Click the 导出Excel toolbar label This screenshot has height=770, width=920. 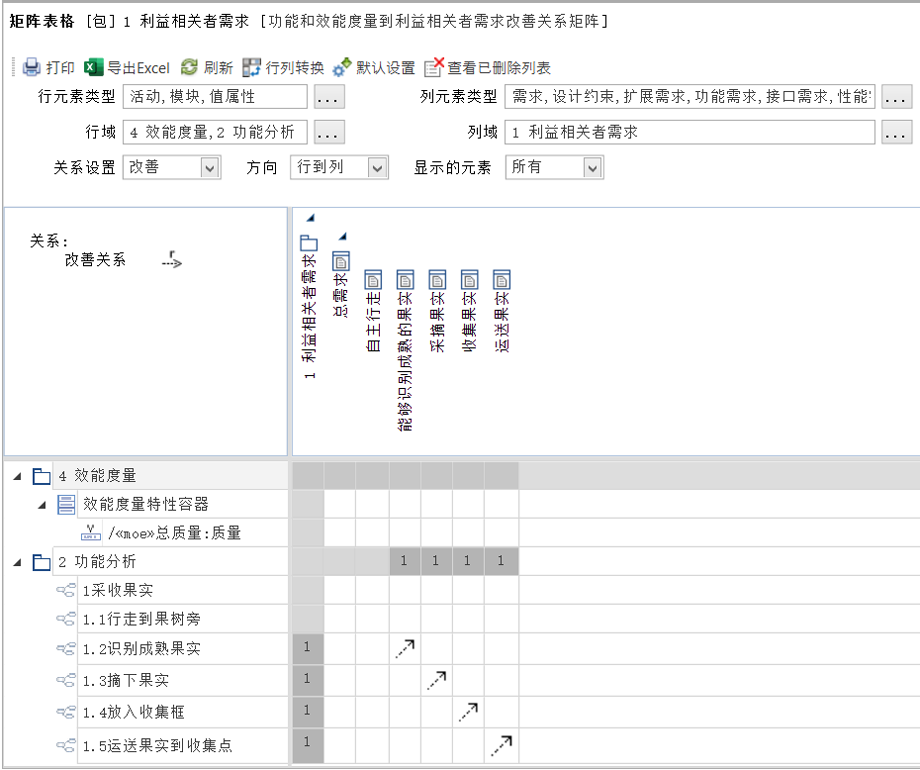pyautogui.click(x=138, y=68)
